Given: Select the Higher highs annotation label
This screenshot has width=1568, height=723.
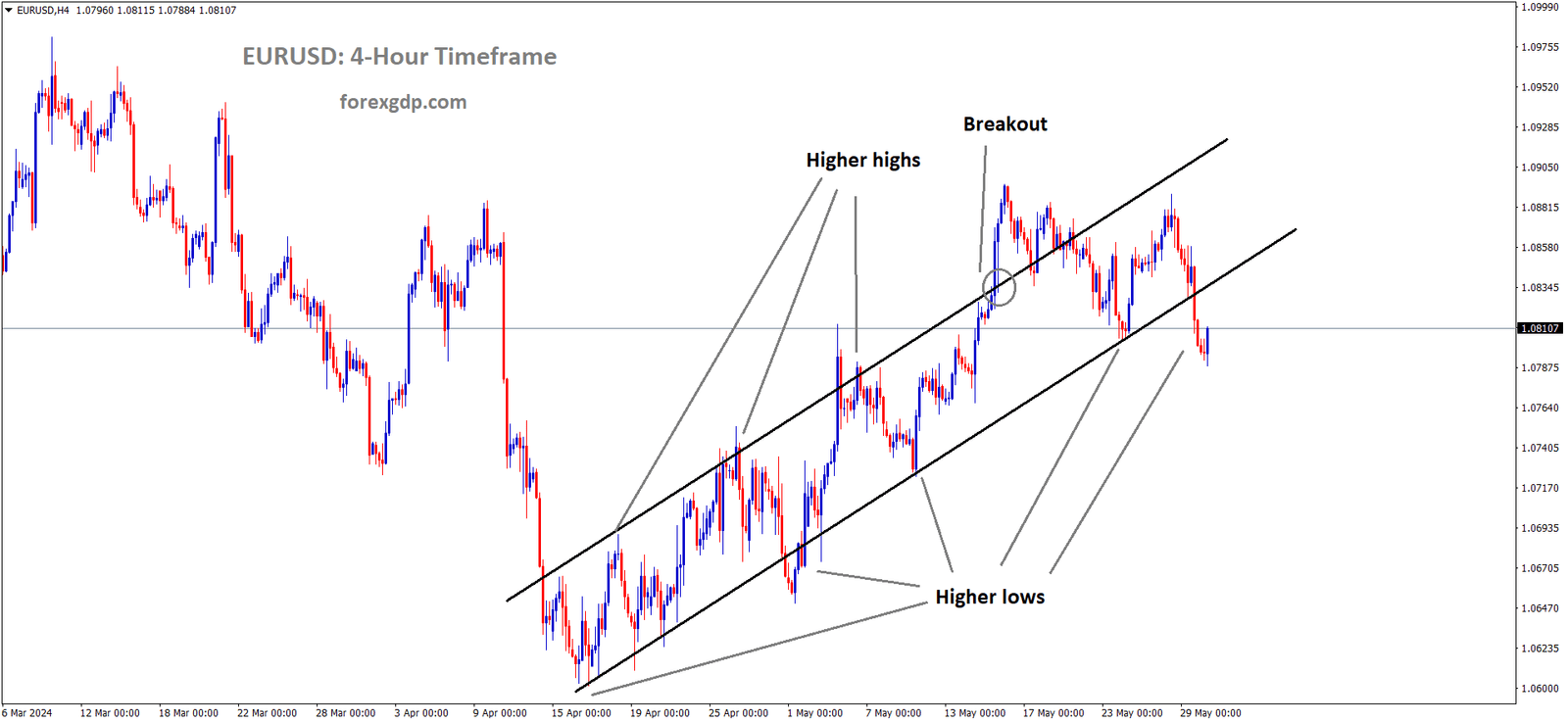Looking at the screenshot, I should [x=863, y=160].
